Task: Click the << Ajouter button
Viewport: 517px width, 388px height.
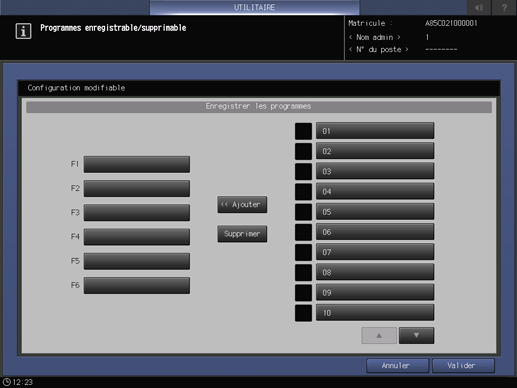Action: coord(242,204)
